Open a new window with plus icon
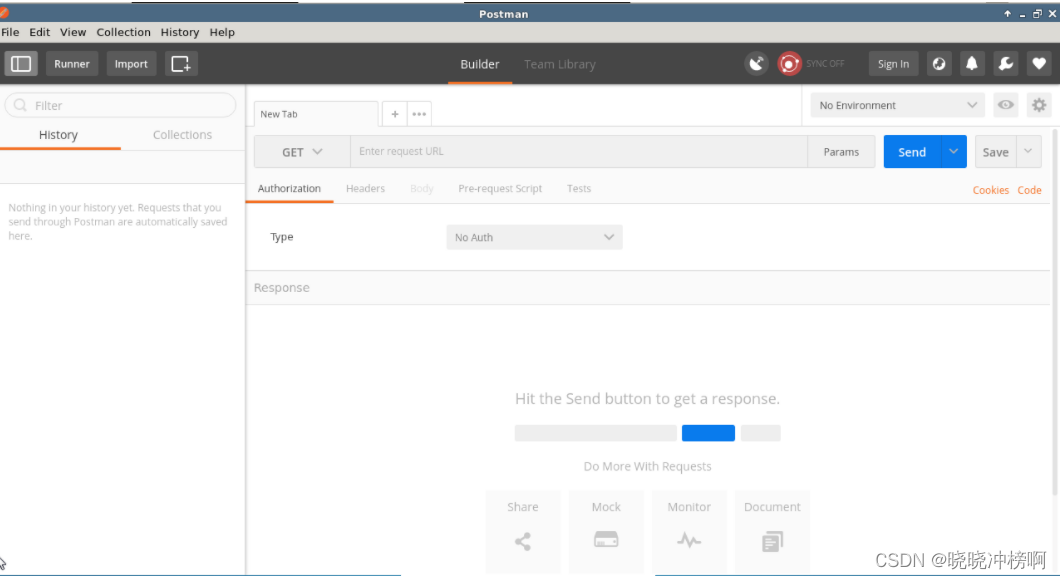 pos(181,64)
